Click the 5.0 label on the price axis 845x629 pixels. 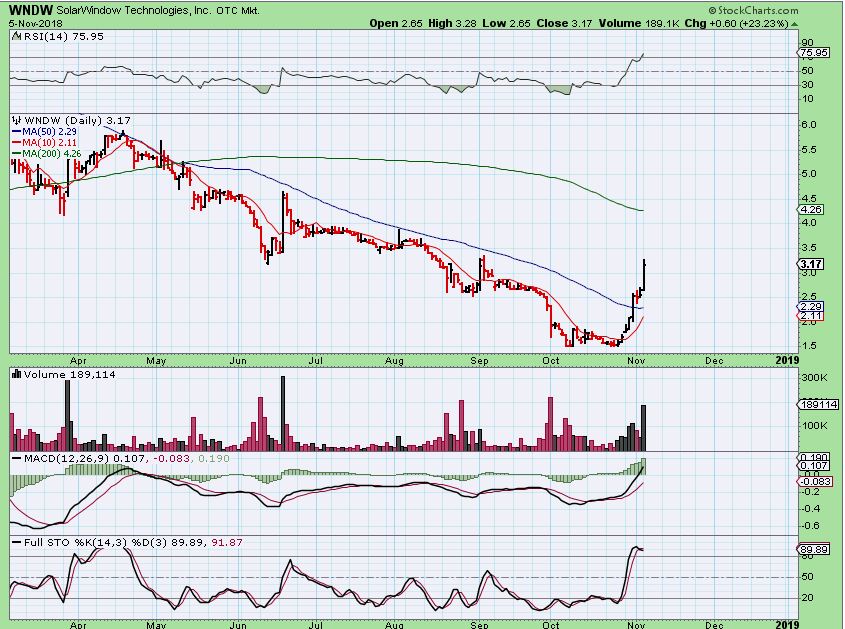pos(809,174)
